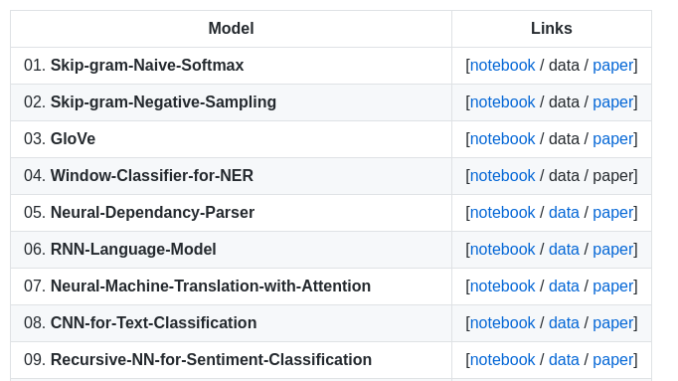Open the GloVe notebook link
The image size is (678, 381).
click(x=502, y=139)
